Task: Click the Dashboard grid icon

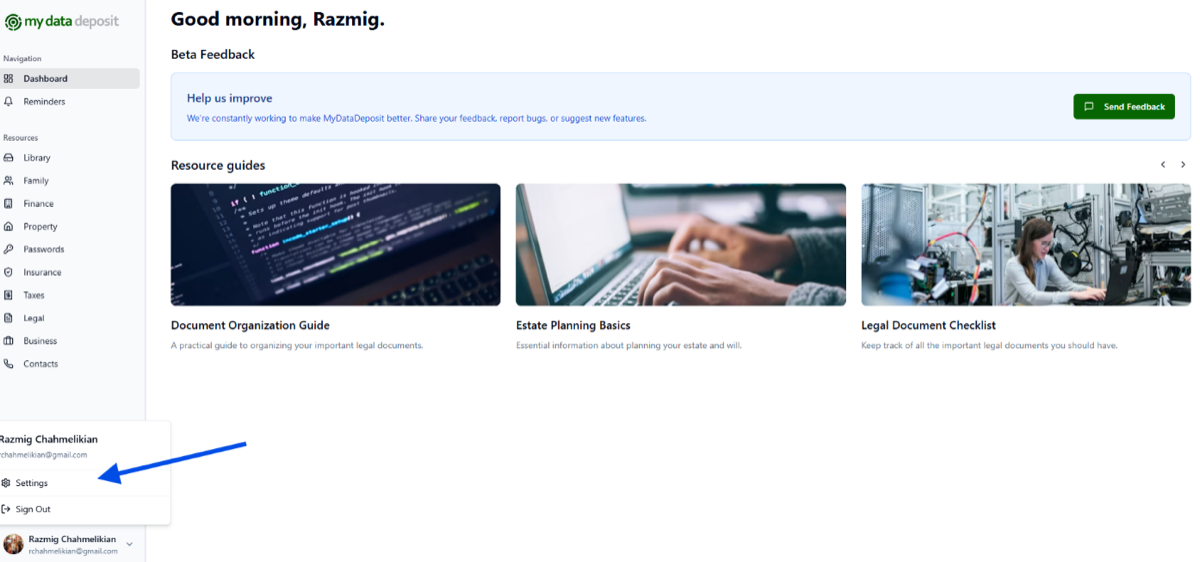Action: pyautogui.click(x=8, y=79)
